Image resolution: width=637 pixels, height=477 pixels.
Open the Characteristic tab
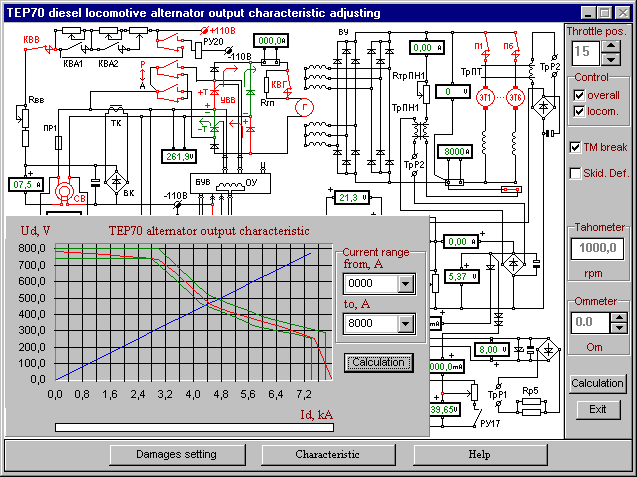point(326,454)
